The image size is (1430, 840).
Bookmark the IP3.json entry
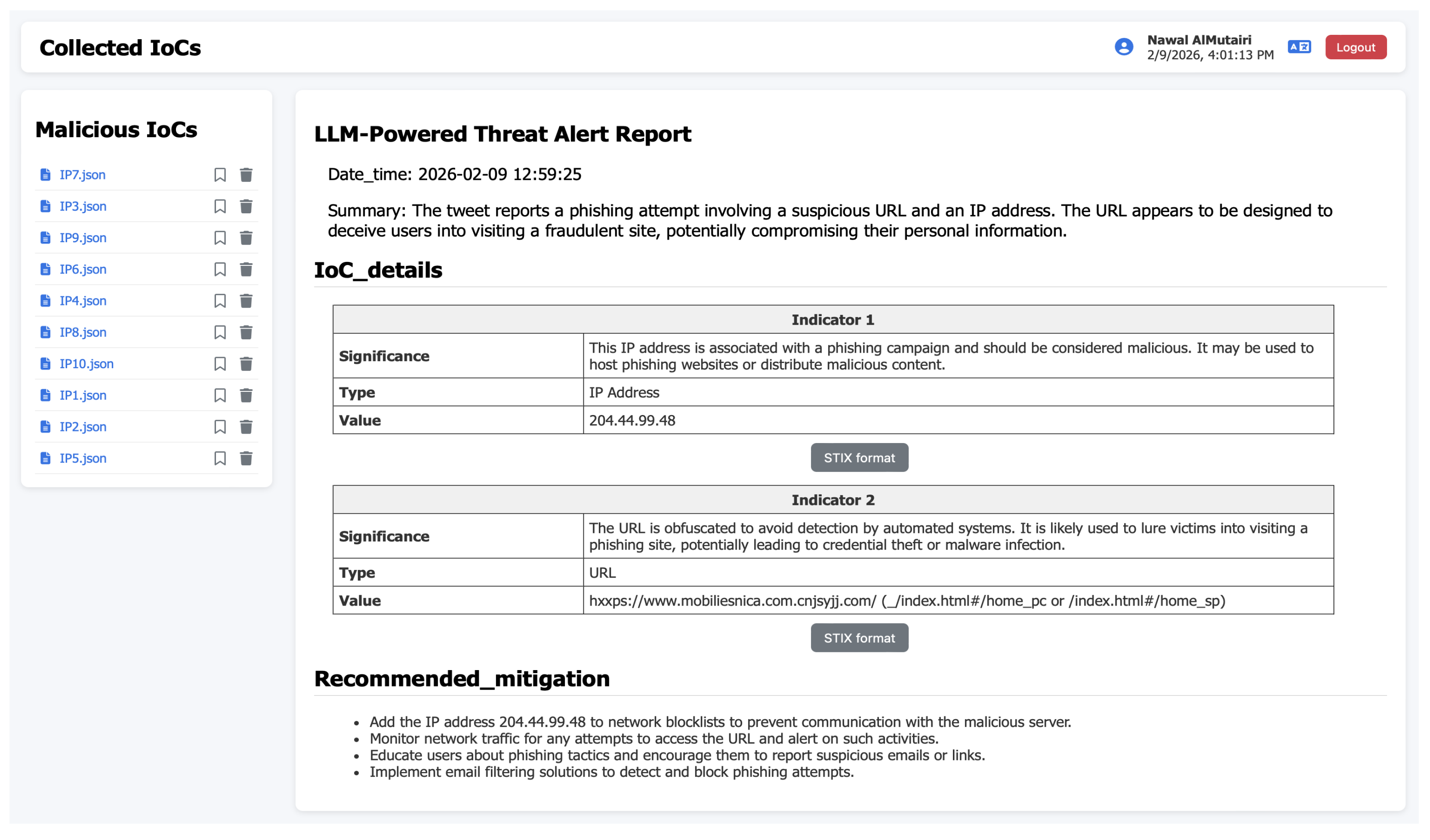click(220, 206)
